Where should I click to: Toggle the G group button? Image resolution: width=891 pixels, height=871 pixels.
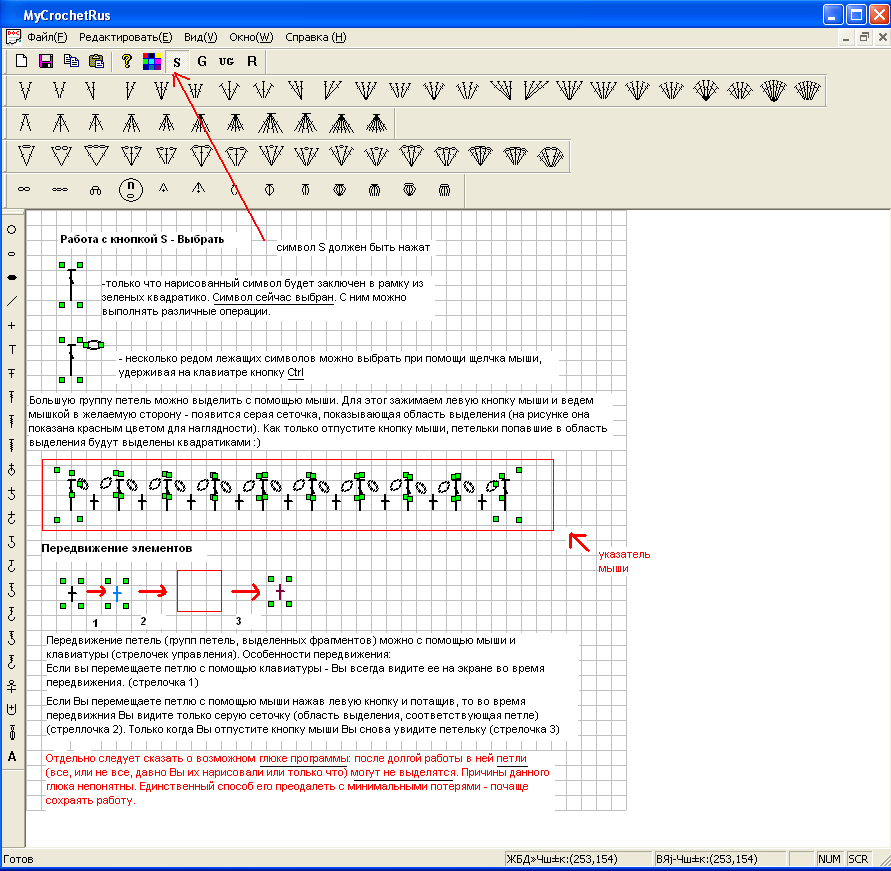(202, 61)
